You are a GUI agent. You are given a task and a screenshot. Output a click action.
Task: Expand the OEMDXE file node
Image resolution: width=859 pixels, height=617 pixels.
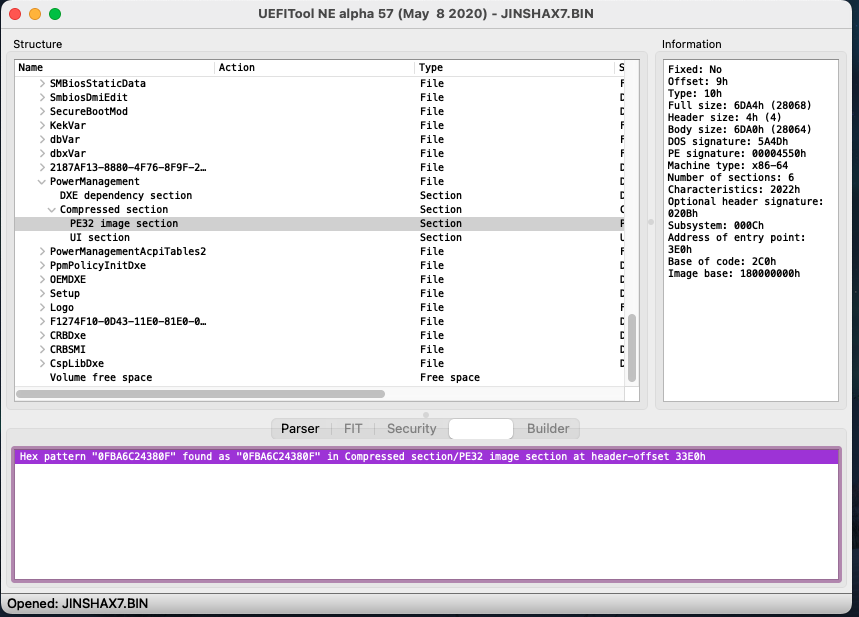point(42,279)
